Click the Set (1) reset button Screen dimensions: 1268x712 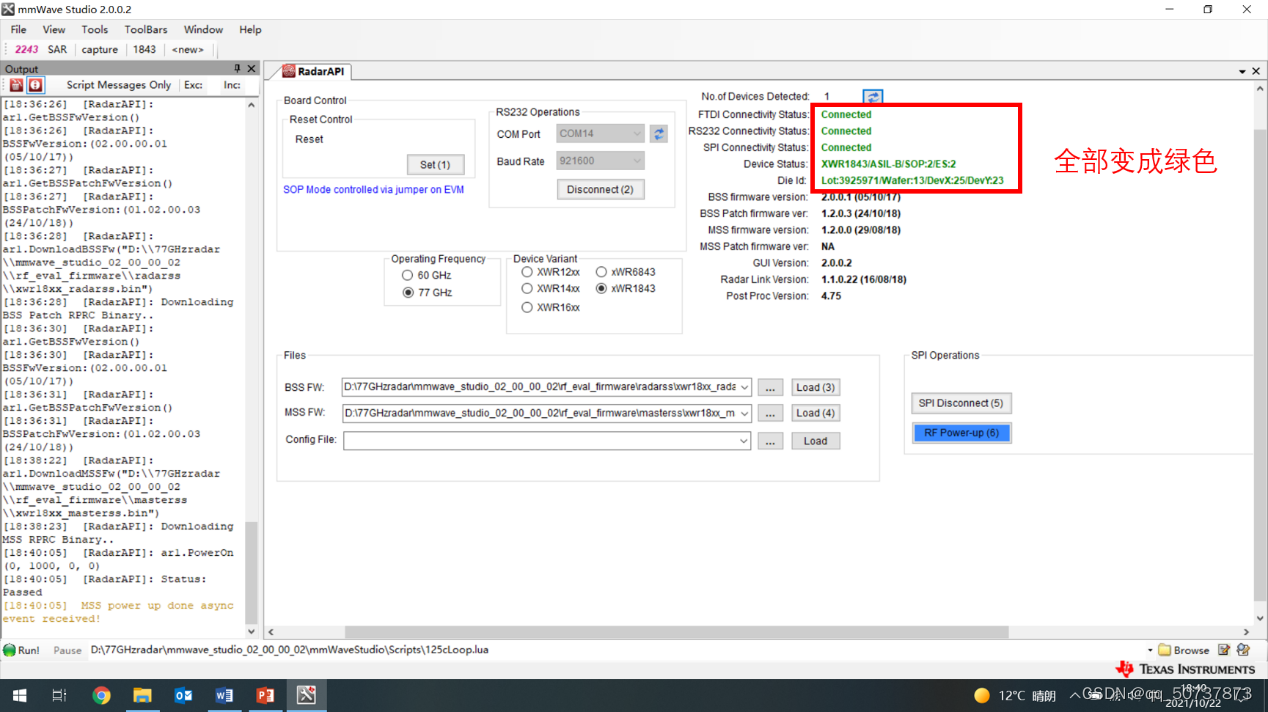click(x=435, y=164)
